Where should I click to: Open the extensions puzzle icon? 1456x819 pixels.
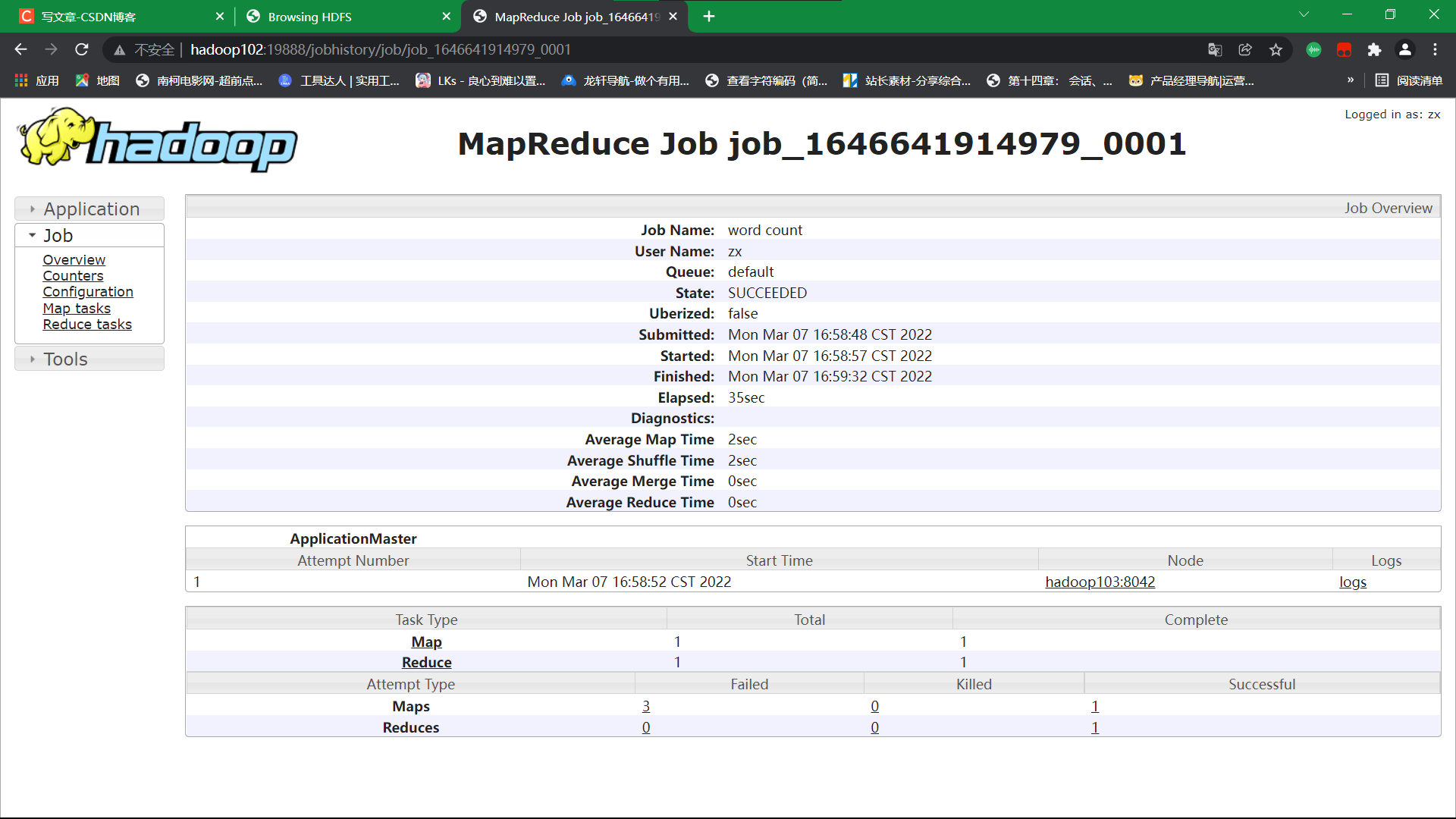(x=1374, y=50)
